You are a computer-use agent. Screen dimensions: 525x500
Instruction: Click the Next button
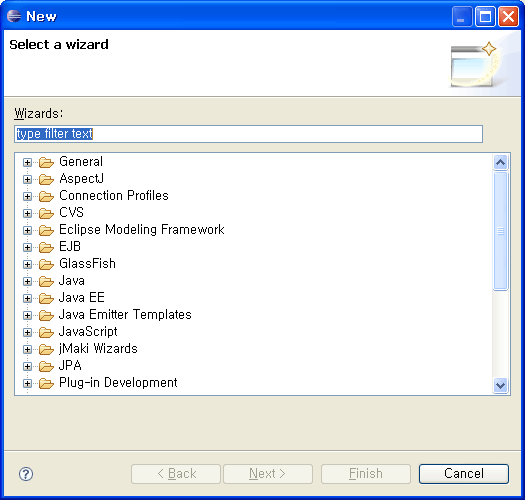(268, 474)
